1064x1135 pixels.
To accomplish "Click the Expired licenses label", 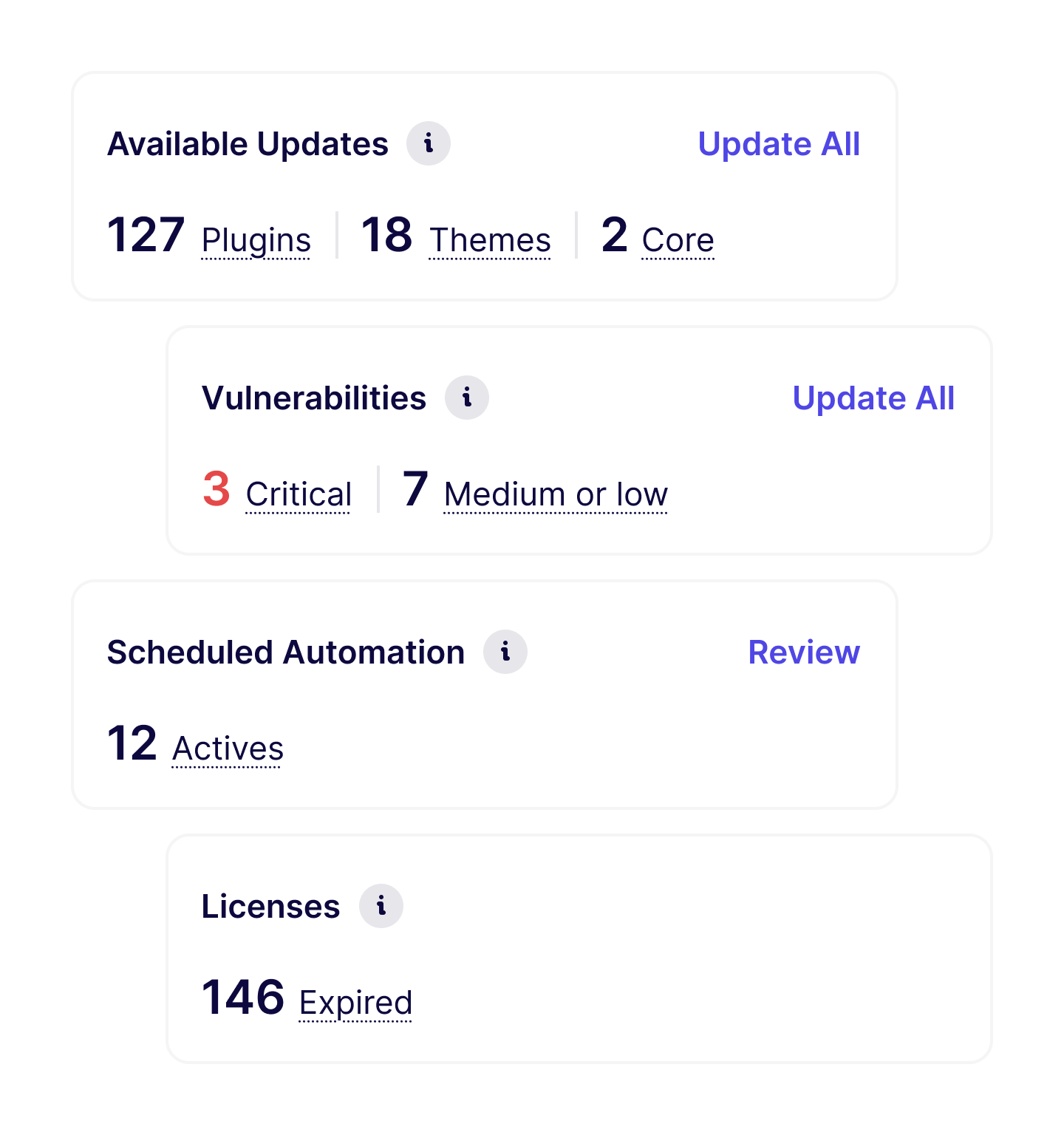I will 355,1003.
